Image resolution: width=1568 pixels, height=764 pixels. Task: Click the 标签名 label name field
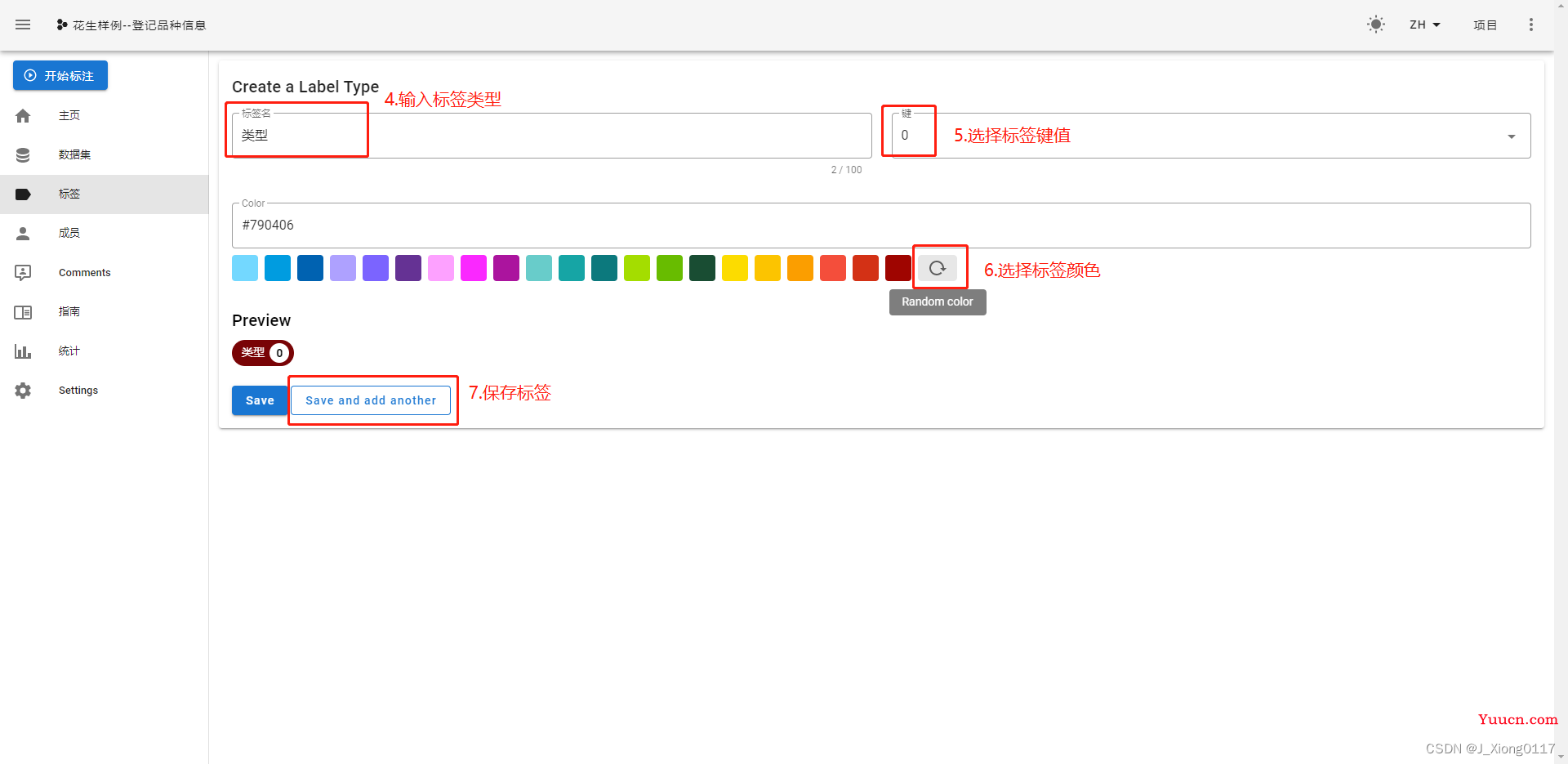click(x=552, y=136)
